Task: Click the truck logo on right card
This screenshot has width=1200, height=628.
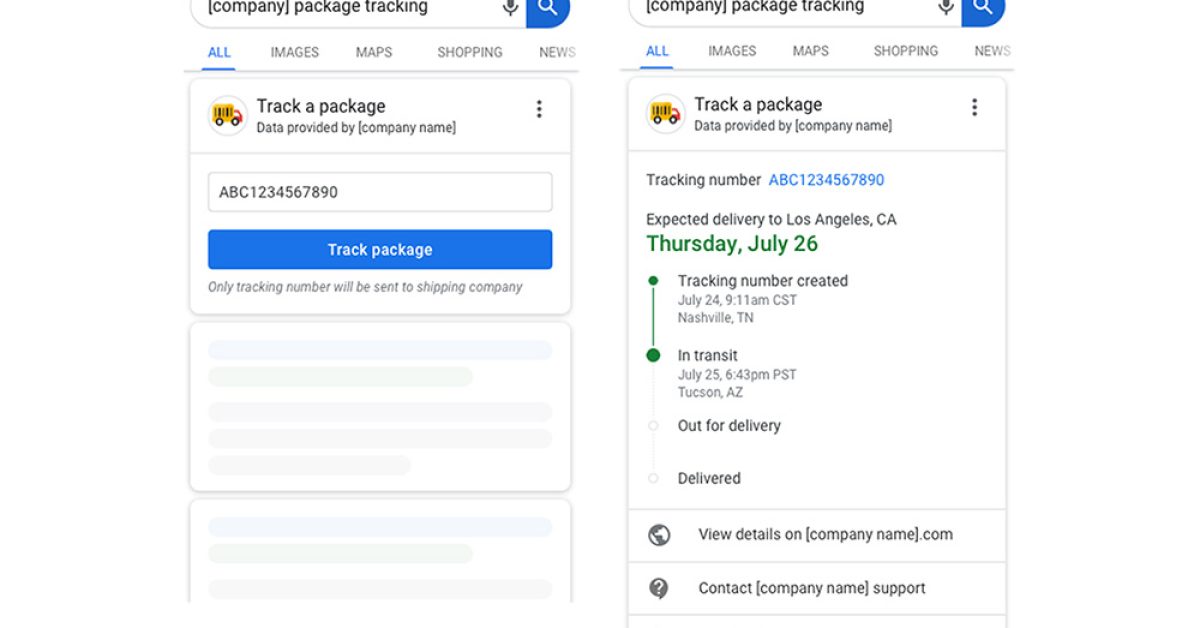Action: pyautogui.click(x=666, y=114)
